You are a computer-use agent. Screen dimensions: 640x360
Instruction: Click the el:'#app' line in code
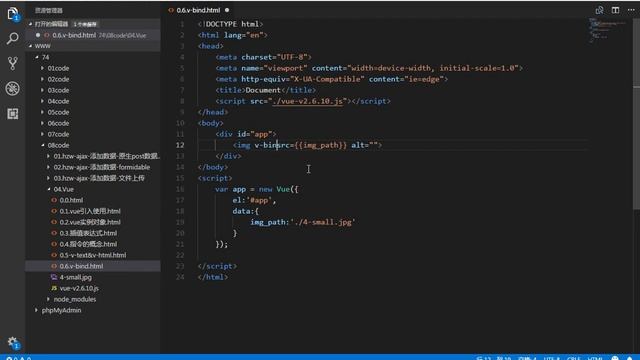tap(254, 200)
